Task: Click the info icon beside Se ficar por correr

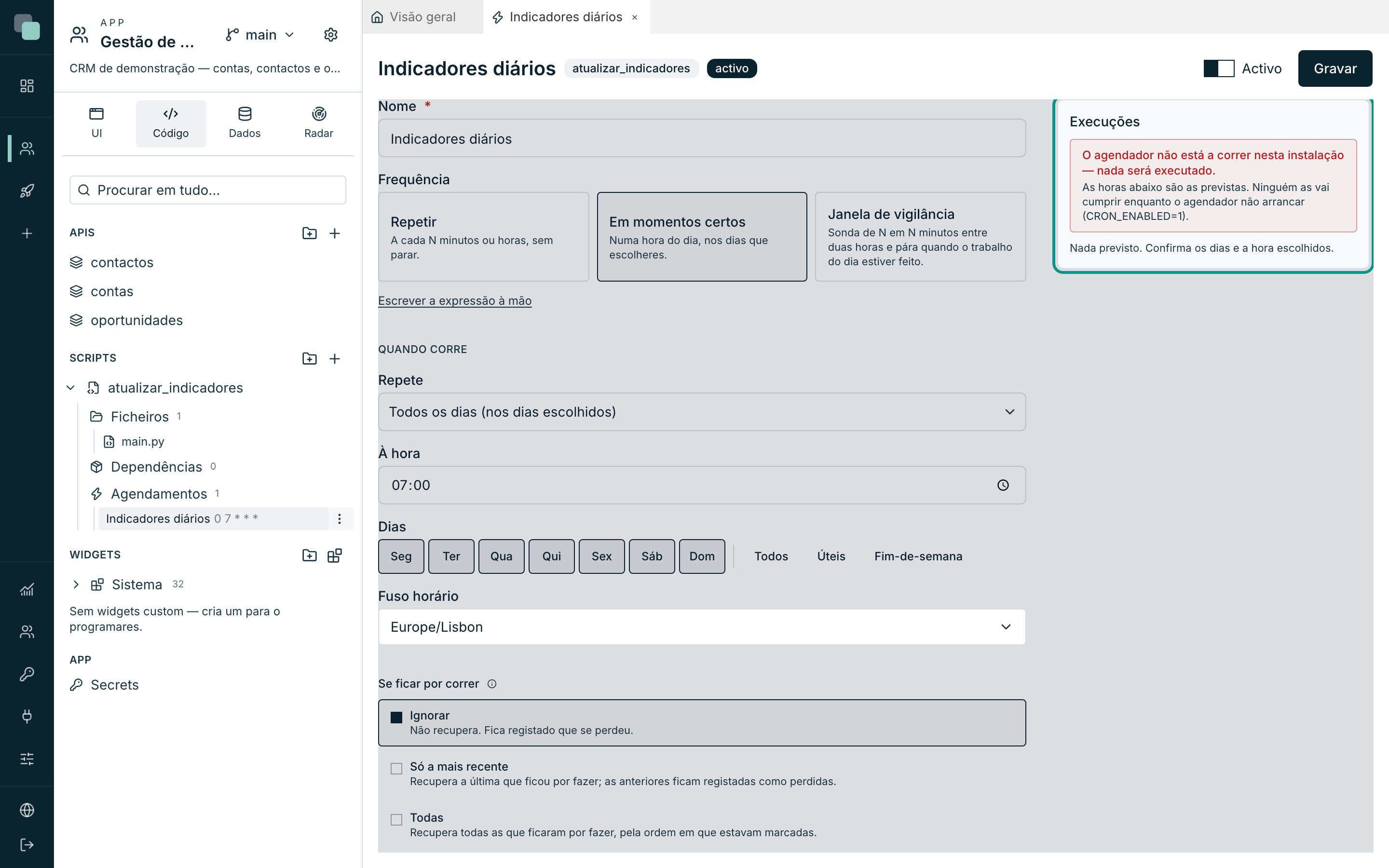Action: [492, 684]
